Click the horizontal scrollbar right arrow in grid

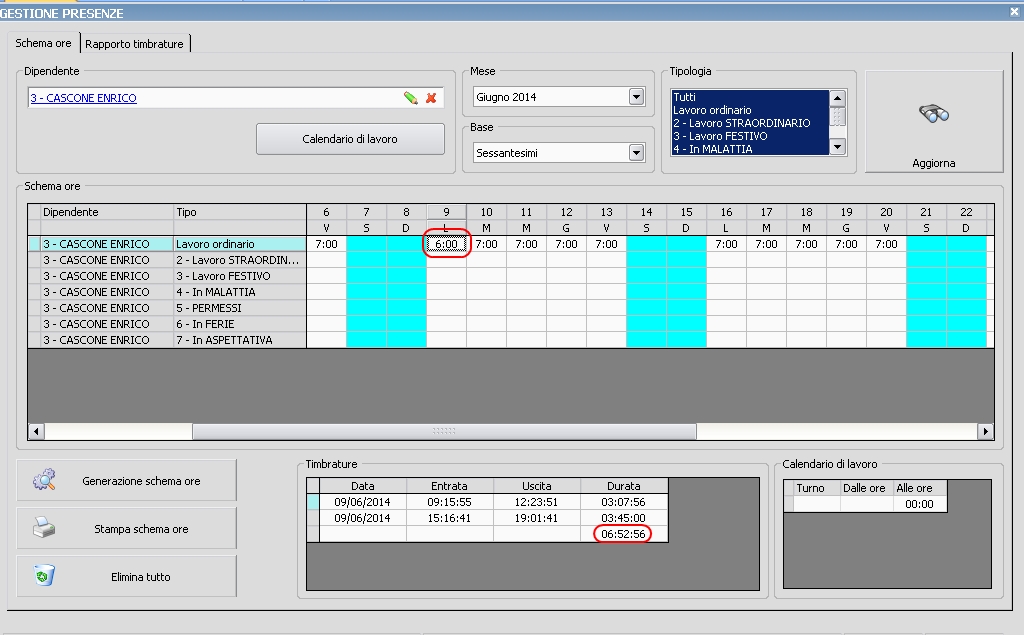(985, 432)
